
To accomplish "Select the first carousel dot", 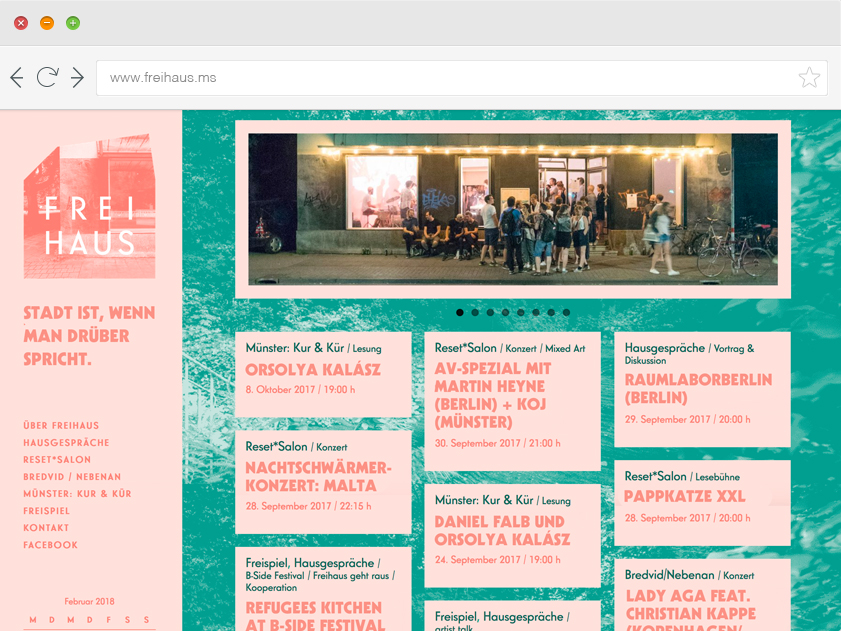I will [460, 313].
